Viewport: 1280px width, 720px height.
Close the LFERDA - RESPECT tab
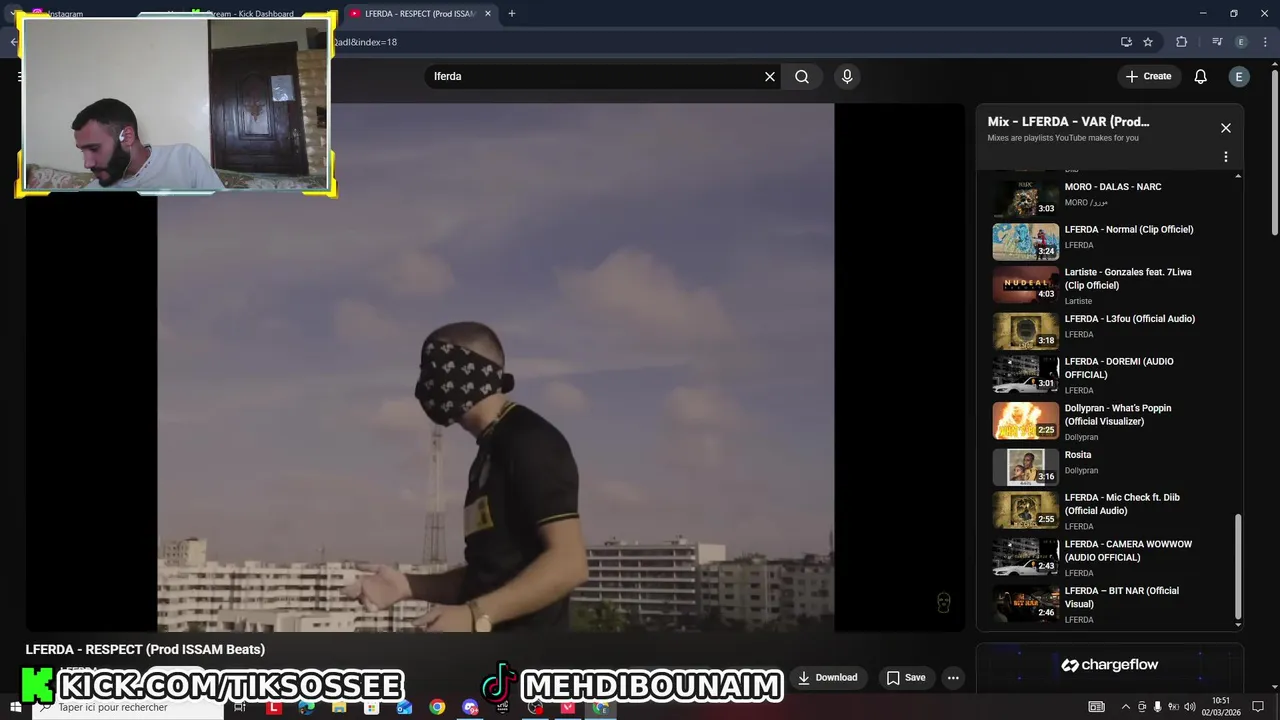tap(488, 14)
